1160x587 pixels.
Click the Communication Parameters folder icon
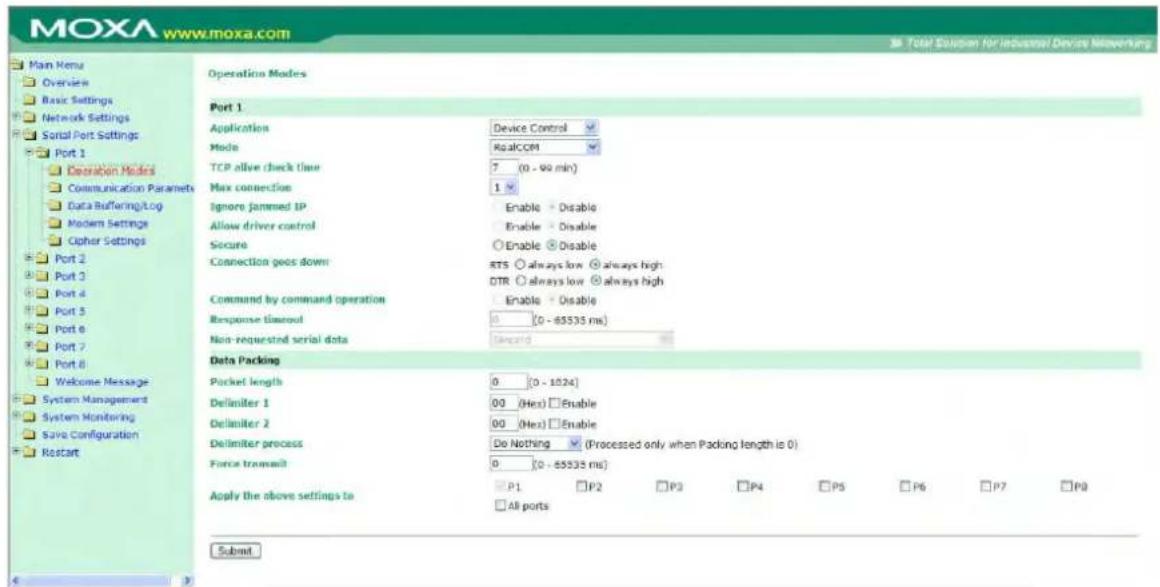pyautogui.click(x=56, y=189)
